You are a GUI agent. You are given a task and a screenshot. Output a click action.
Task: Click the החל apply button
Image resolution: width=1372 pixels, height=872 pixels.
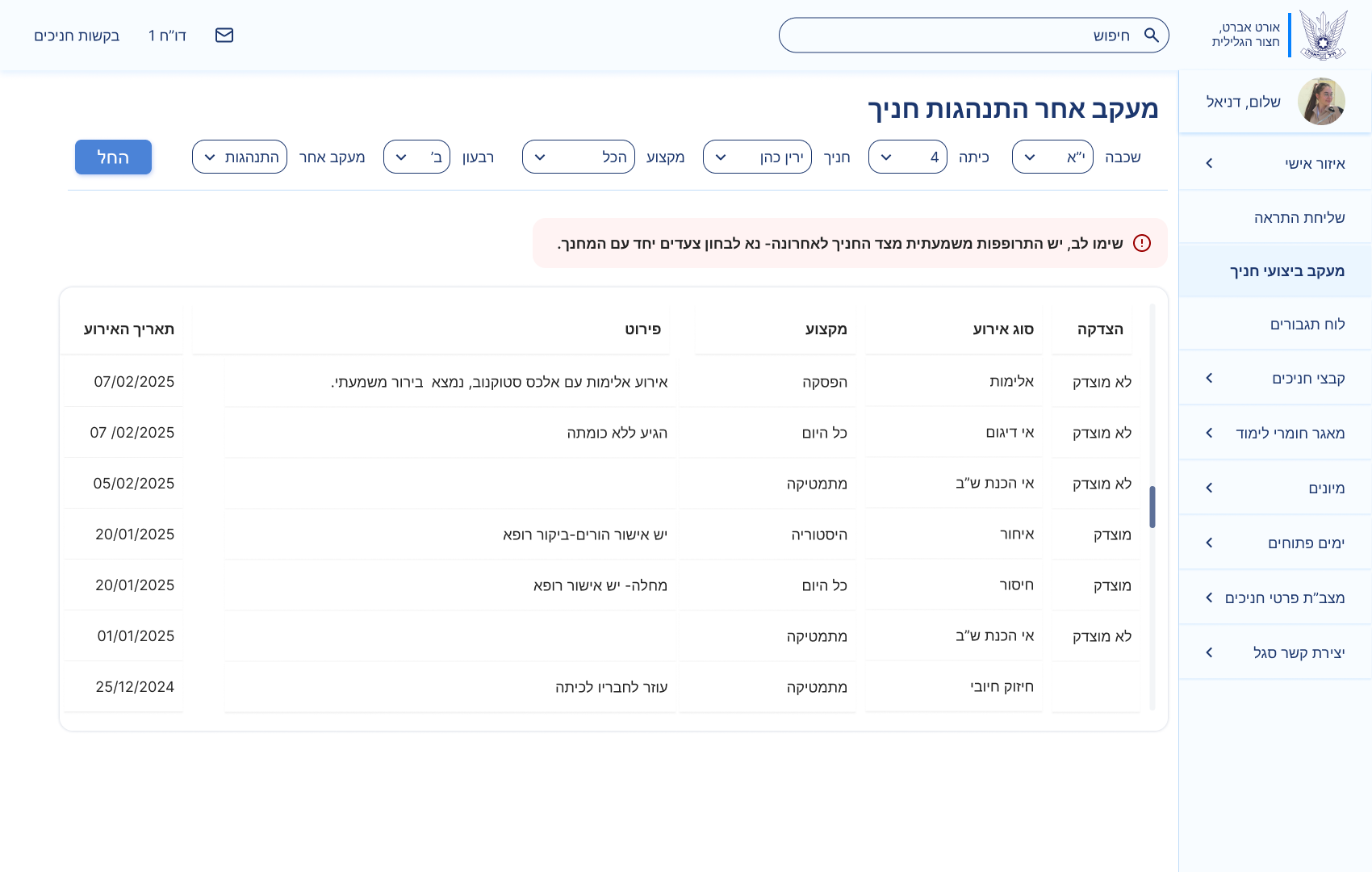(113, 157)
